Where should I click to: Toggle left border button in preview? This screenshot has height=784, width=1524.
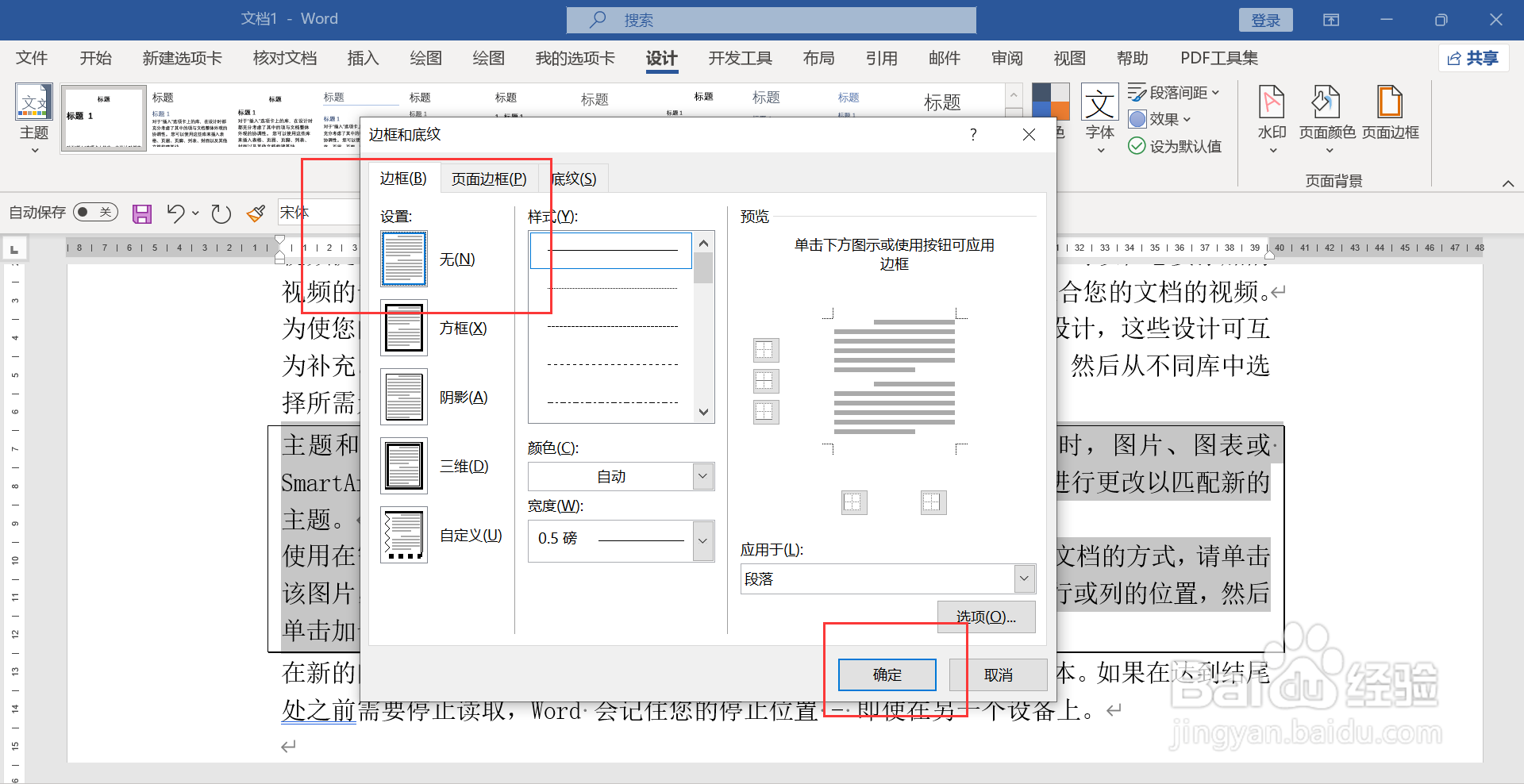pos(854,502)
